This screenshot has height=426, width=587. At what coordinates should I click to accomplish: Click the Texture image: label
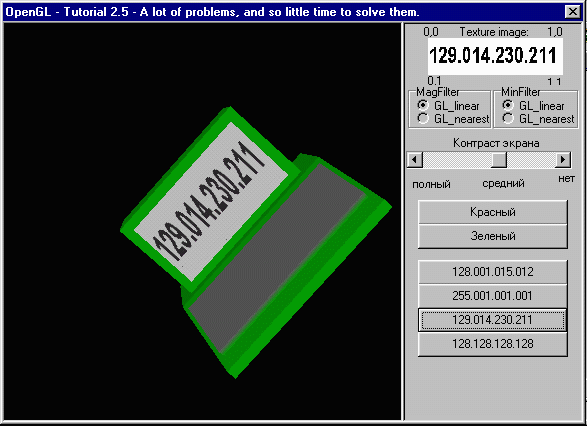point(494,32)
